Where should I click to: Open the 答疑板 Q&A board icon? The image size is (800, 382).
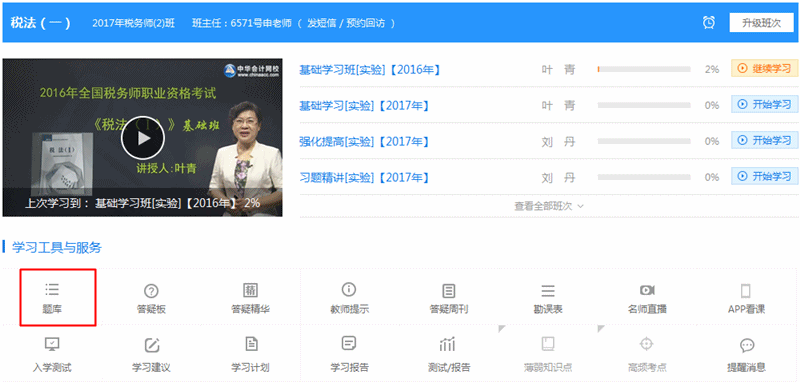pyautogui.click(x=151, y=291)
